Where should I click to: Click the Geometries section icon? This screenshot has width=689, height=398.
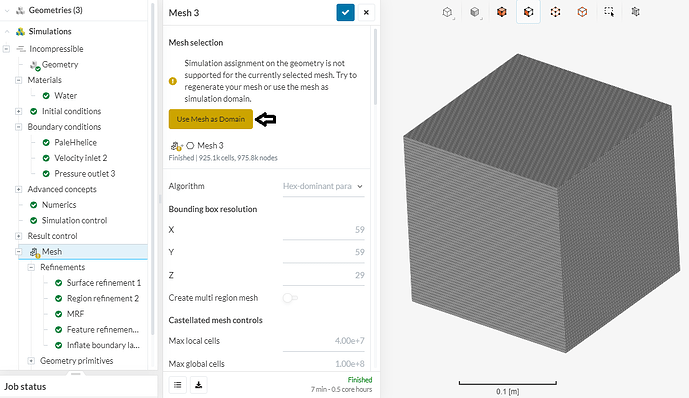(20, 10)
